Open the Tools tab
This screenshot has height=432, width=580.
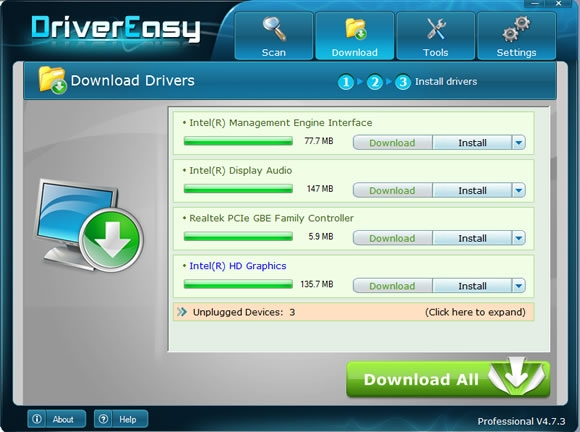[x=435, y=36]
